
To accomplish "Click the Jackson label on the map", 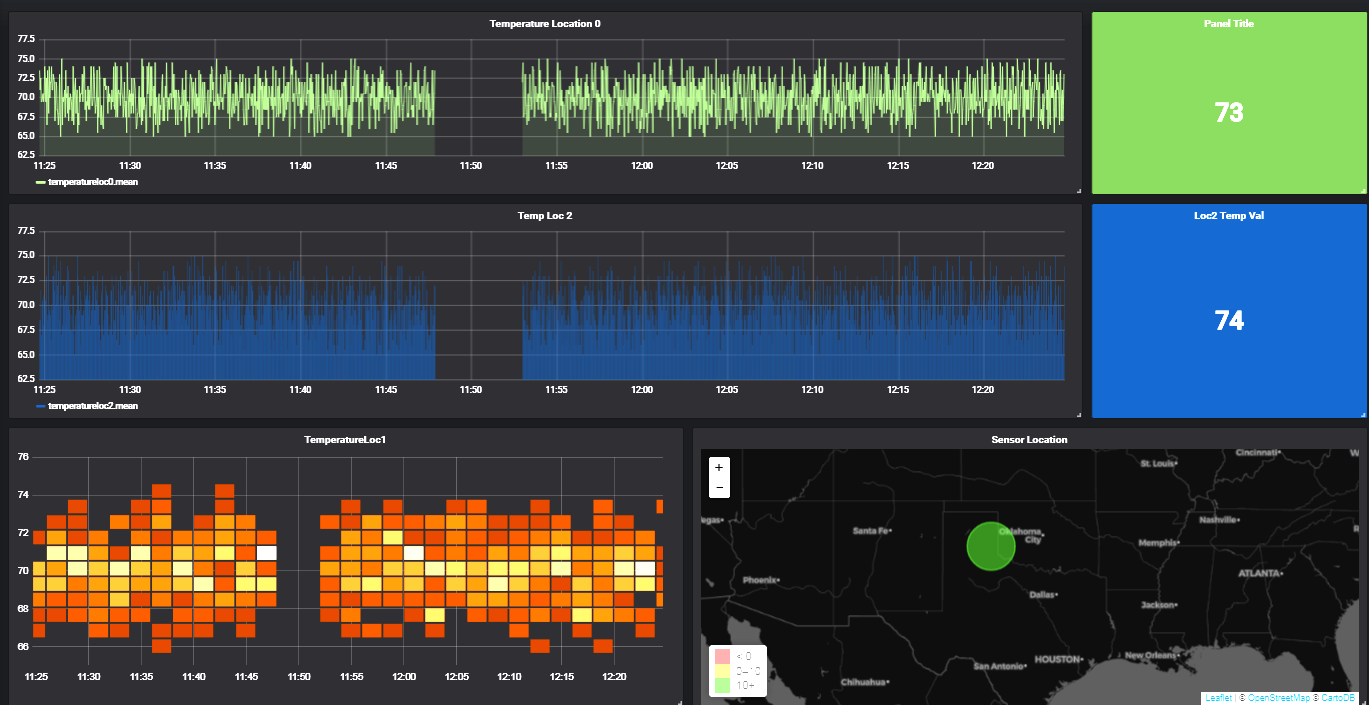I will click(x=1158, y=605).
